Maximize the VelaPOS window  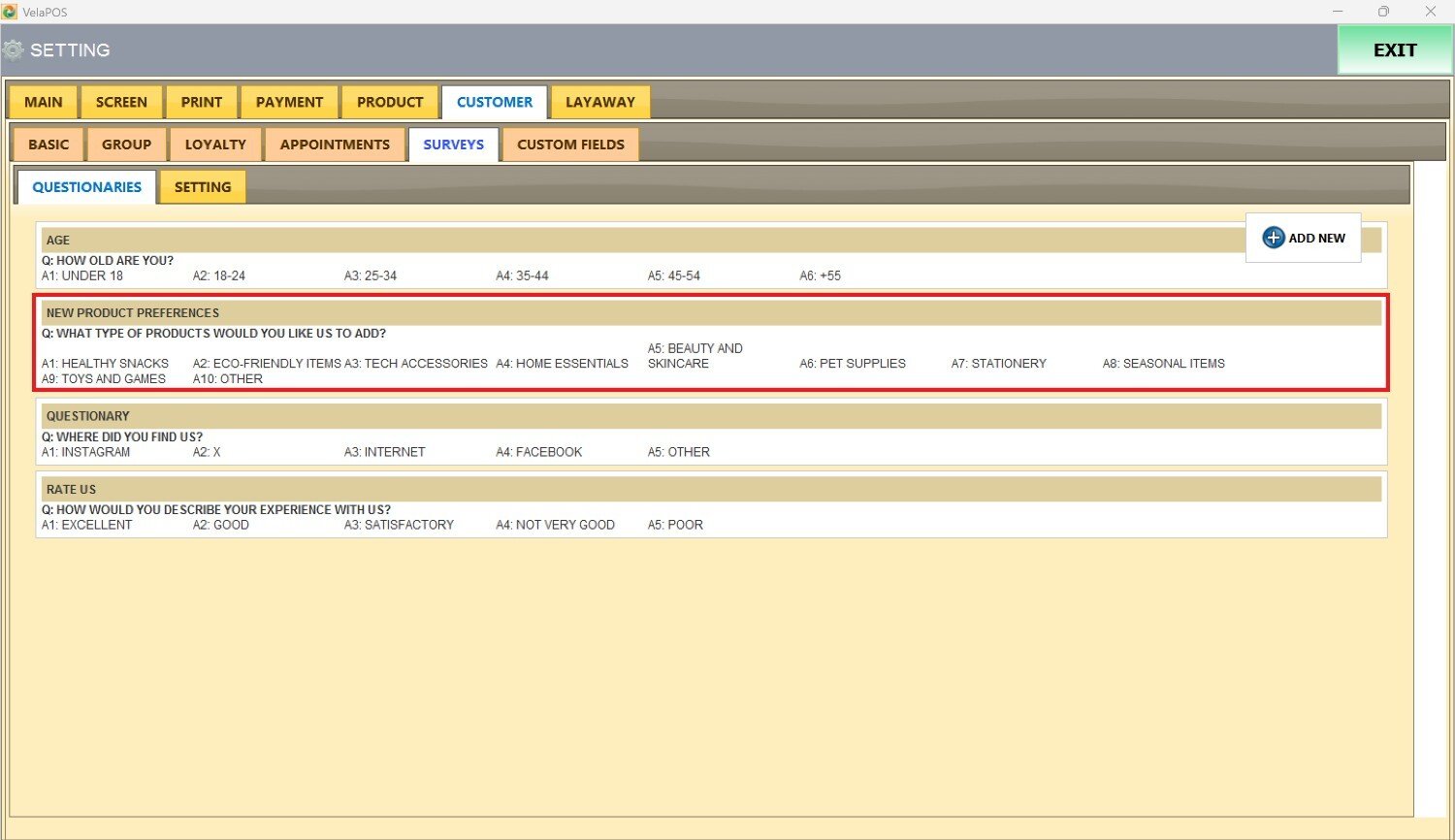click(1383, 12)
